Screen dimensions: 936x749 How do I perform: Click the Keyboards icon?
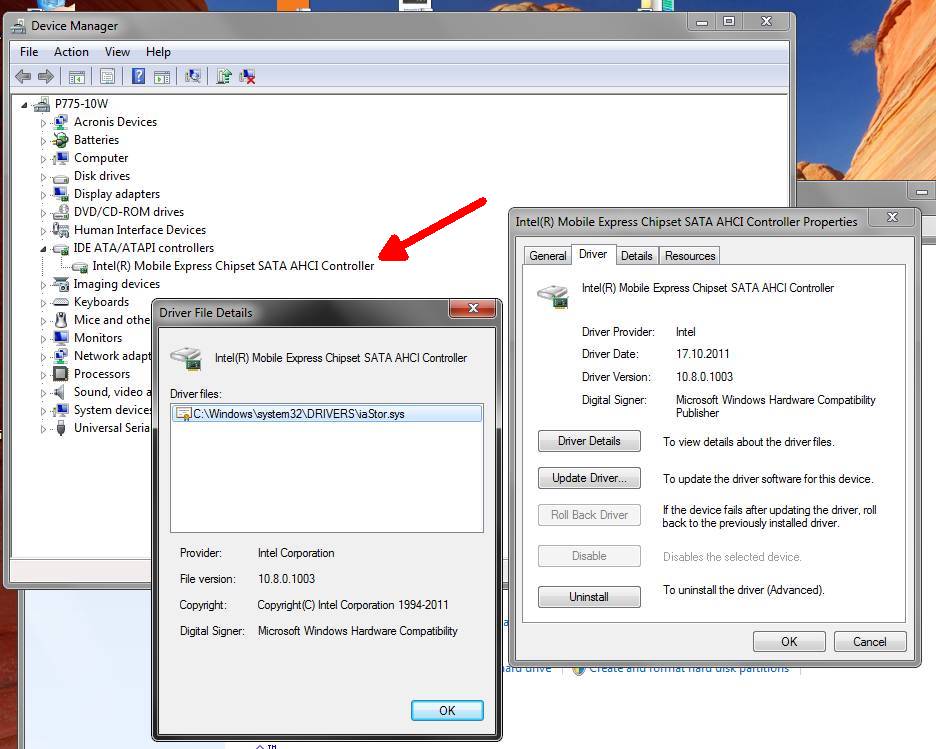[60, 302]
